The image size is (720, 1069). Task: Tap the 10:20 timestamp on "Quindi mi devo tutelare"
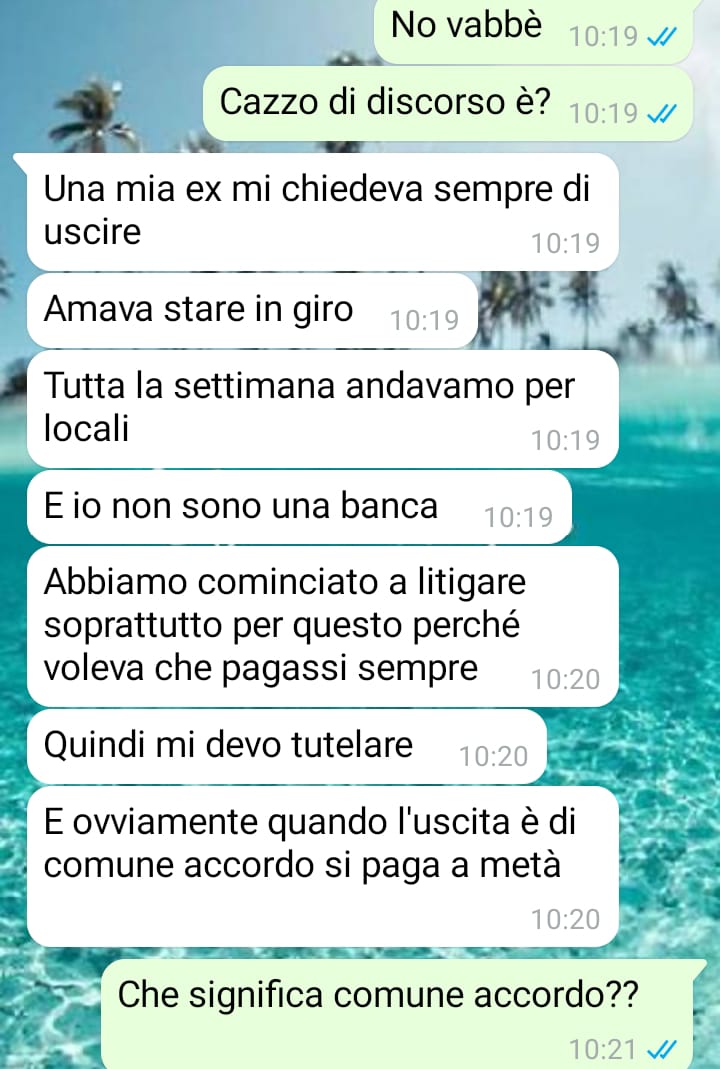point(494,757)
